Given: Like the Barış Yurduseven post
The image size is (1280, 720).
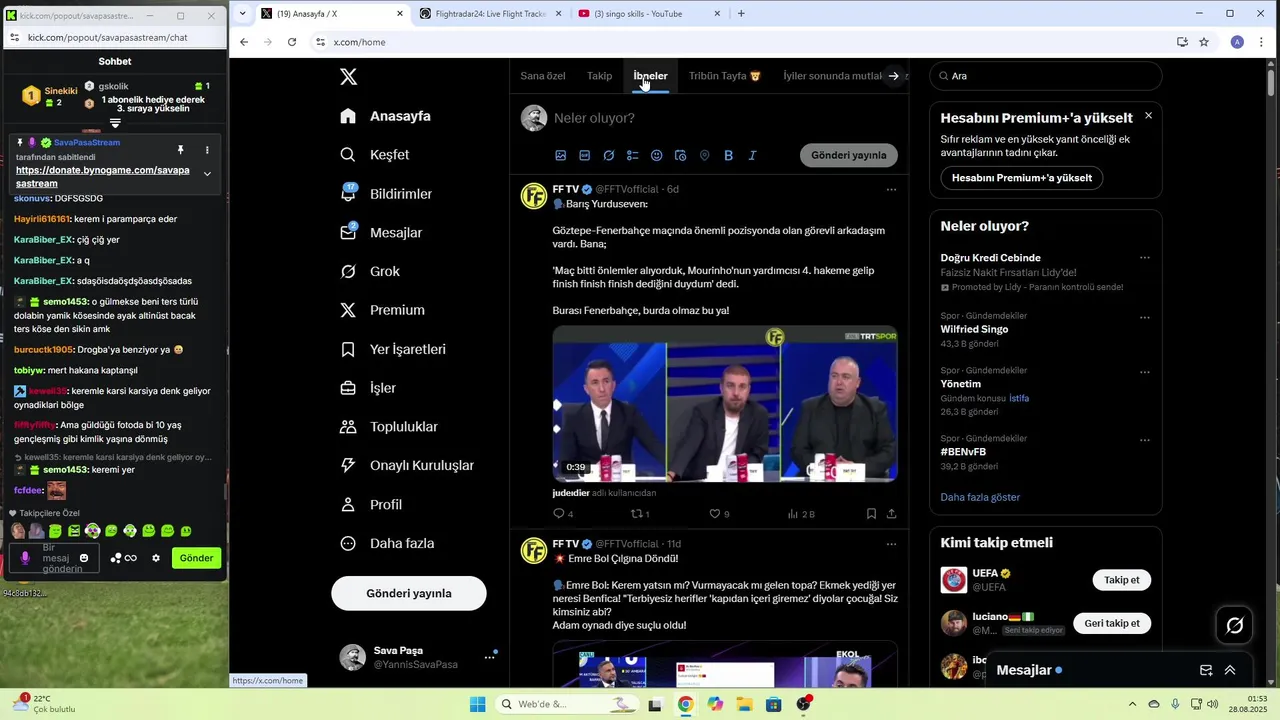Looking at the screenshot, I should pyautogui.click(x=719, y=514).
